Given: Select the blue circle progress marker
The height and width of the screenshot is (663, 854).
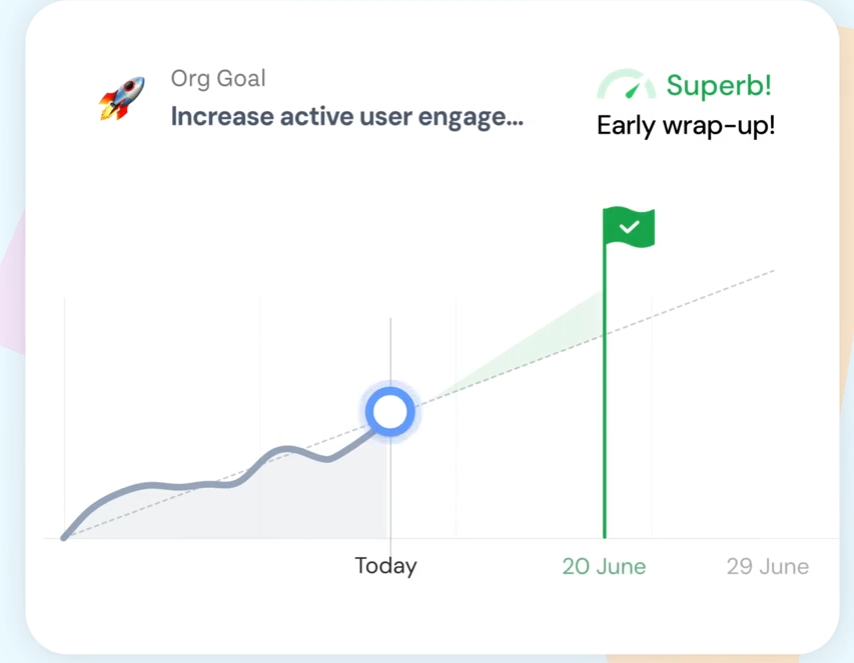Looking at the screenshot, I should coord(390,412).
